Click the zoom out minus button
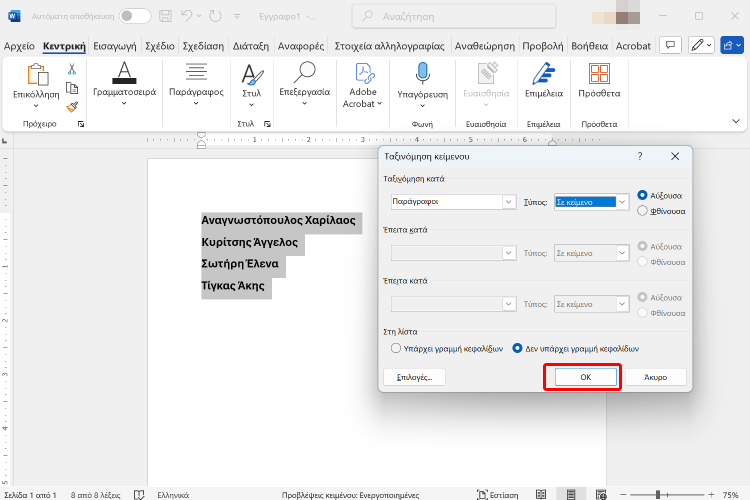Viewport: 750px width, 500px height. (x=623, y=494)
